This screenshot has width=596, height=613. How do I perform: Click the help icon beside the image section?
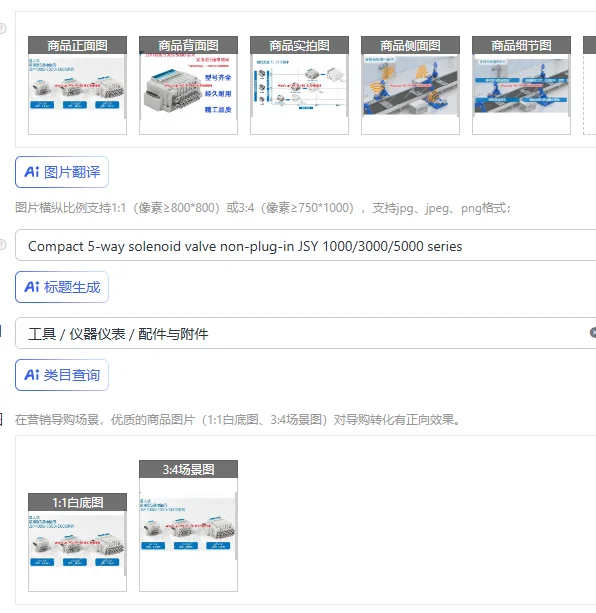pyautogui.click(x=2, y=28)
